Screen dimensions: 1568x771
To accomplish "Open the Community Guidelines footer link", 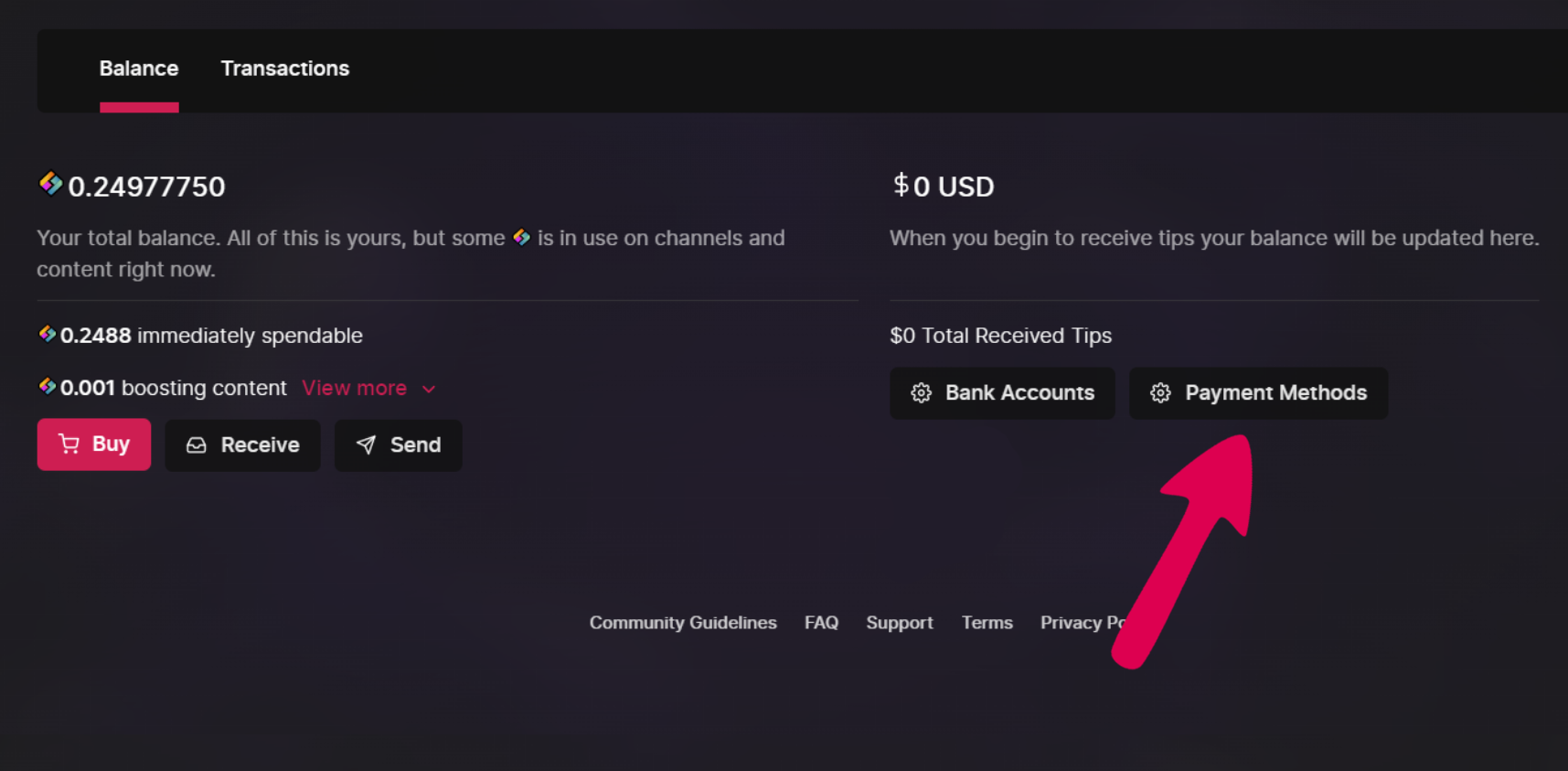I will pyautogui.click(x=683, y=623).
